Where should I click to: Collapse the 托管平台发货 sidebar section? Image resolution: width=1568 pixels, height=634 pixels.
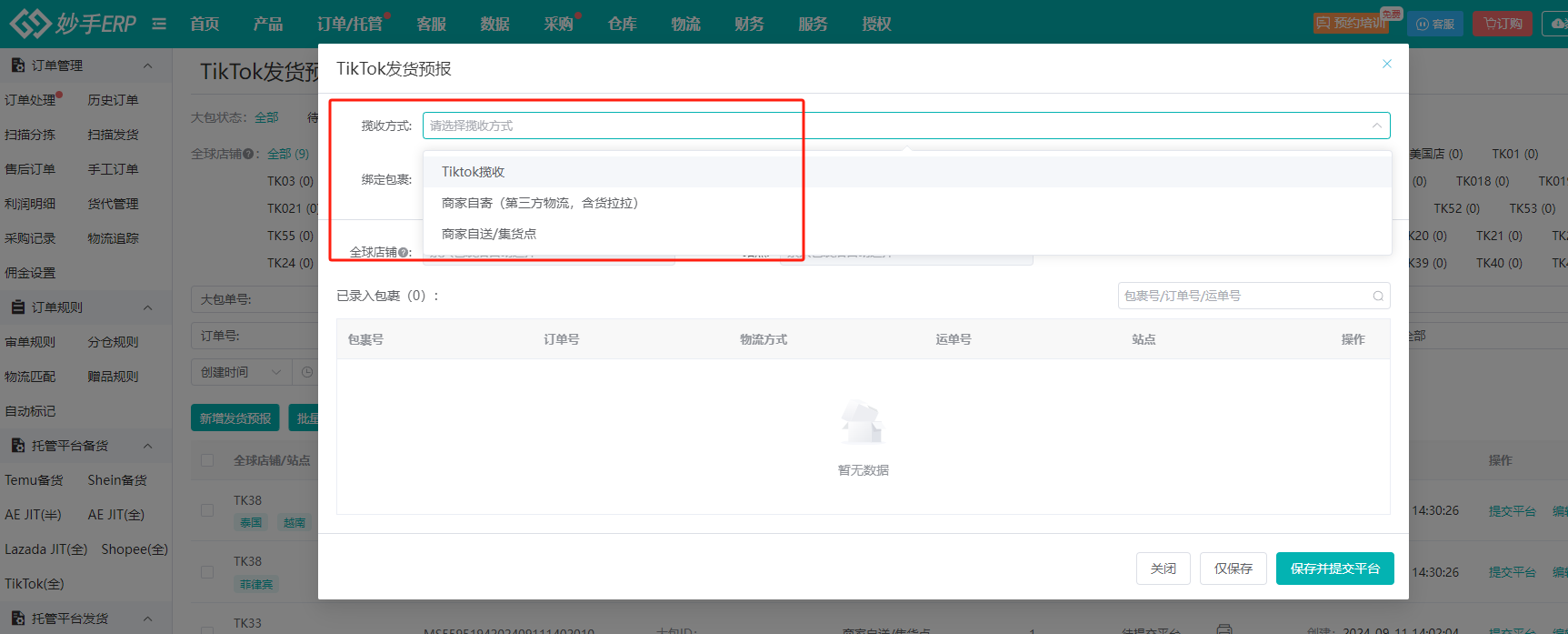click(x=148, y=619)
